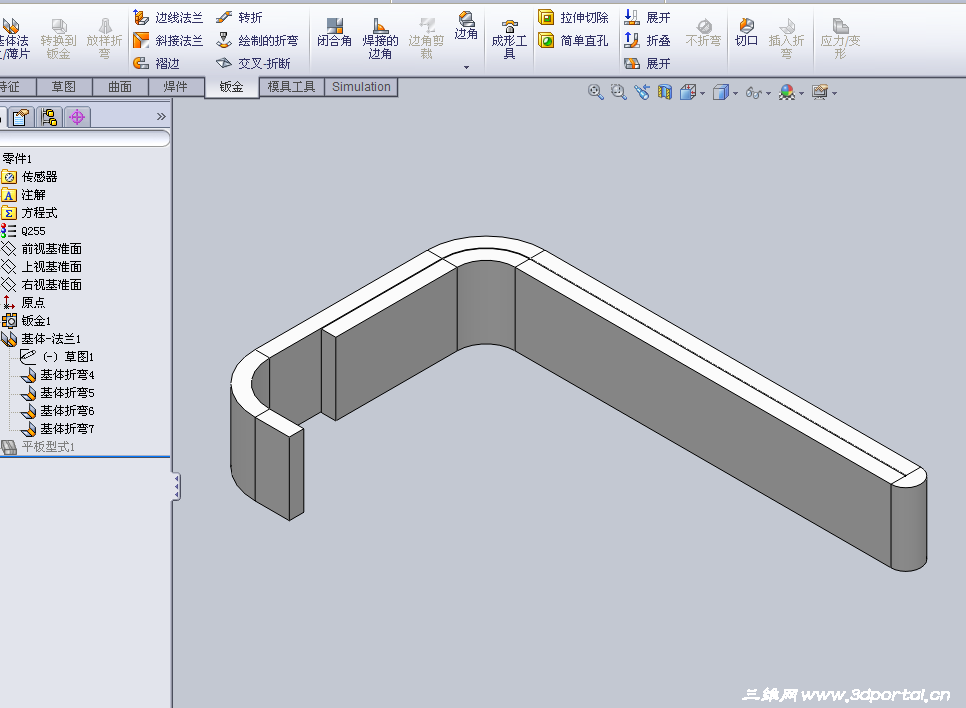Select (-) 草图1 sketch item

tap(57, 357)
